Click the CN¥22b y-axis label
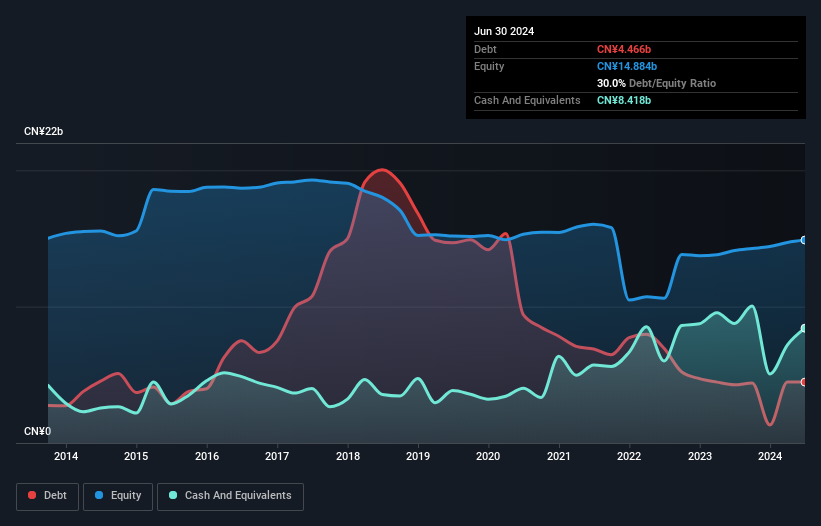 [43, 131]
